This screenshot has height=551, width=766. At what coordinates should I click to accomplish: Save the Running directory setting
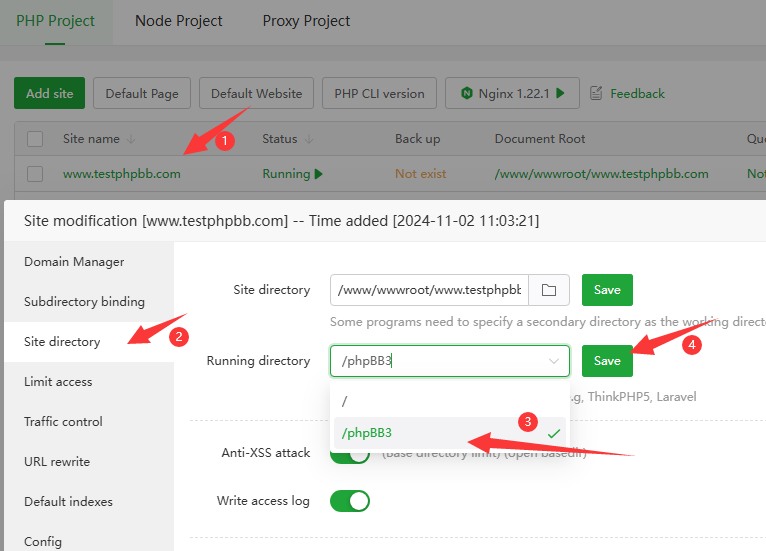[x=607, y=361]
